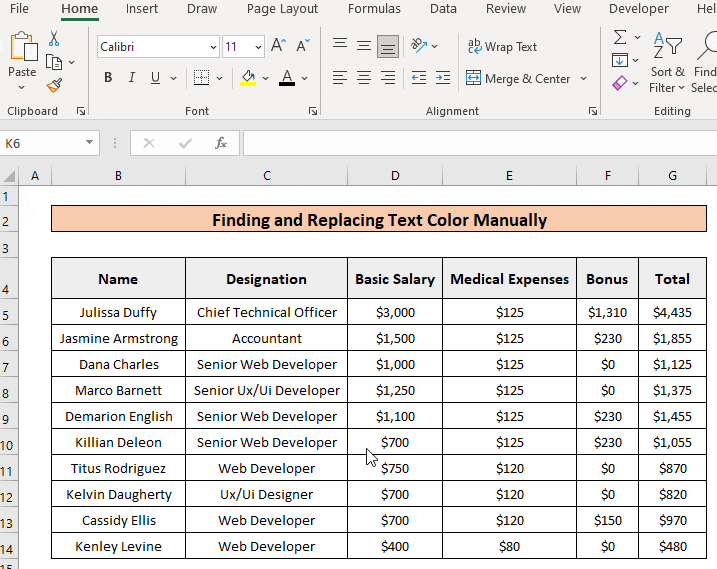Screen dimensions: 717x569
Task: Switch to the Developer tab
Action: click(638, 9)
